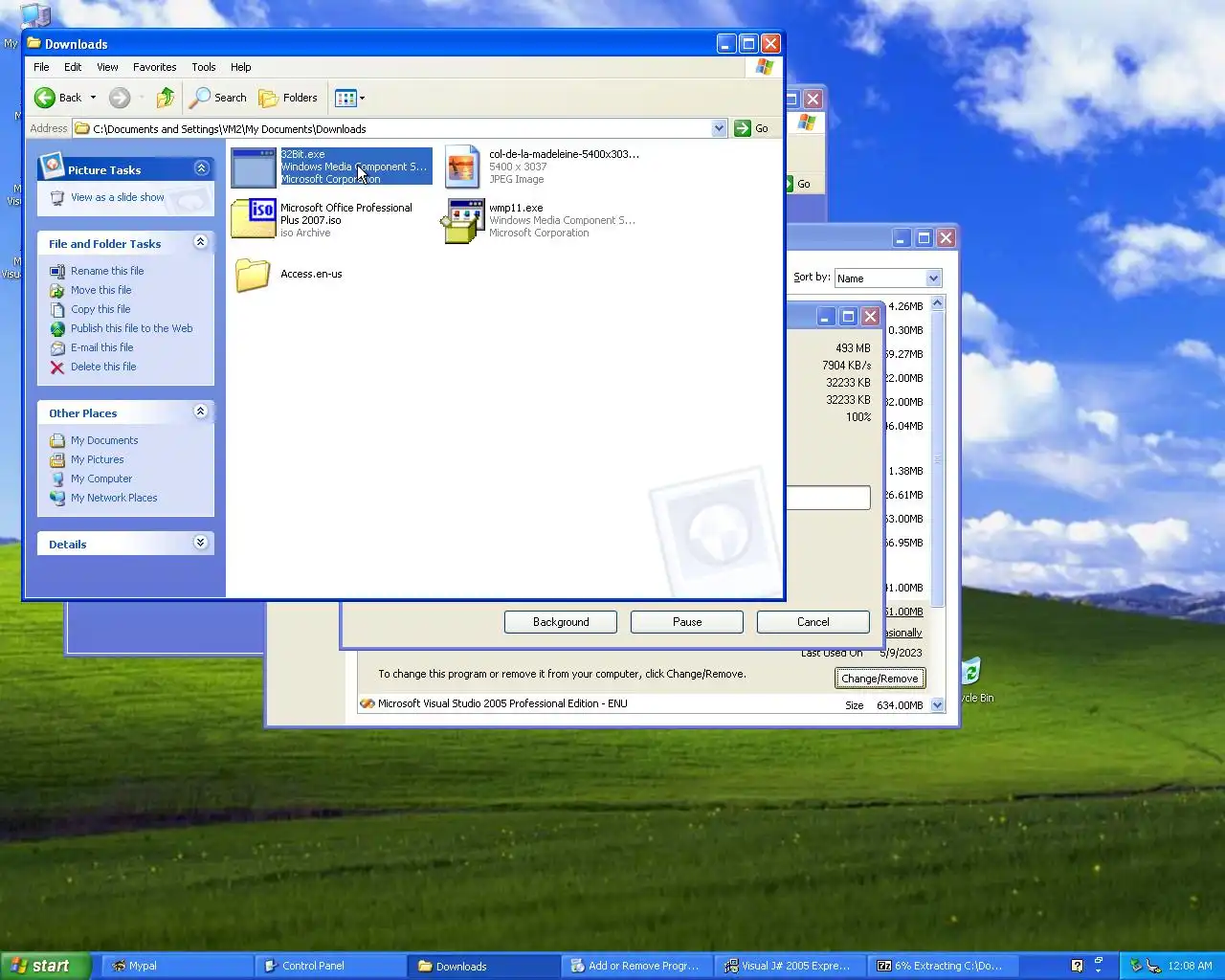The height and width of the screenshot is (980, 1225).
Task: Click View as a slide show
Action: coord(117,197)
